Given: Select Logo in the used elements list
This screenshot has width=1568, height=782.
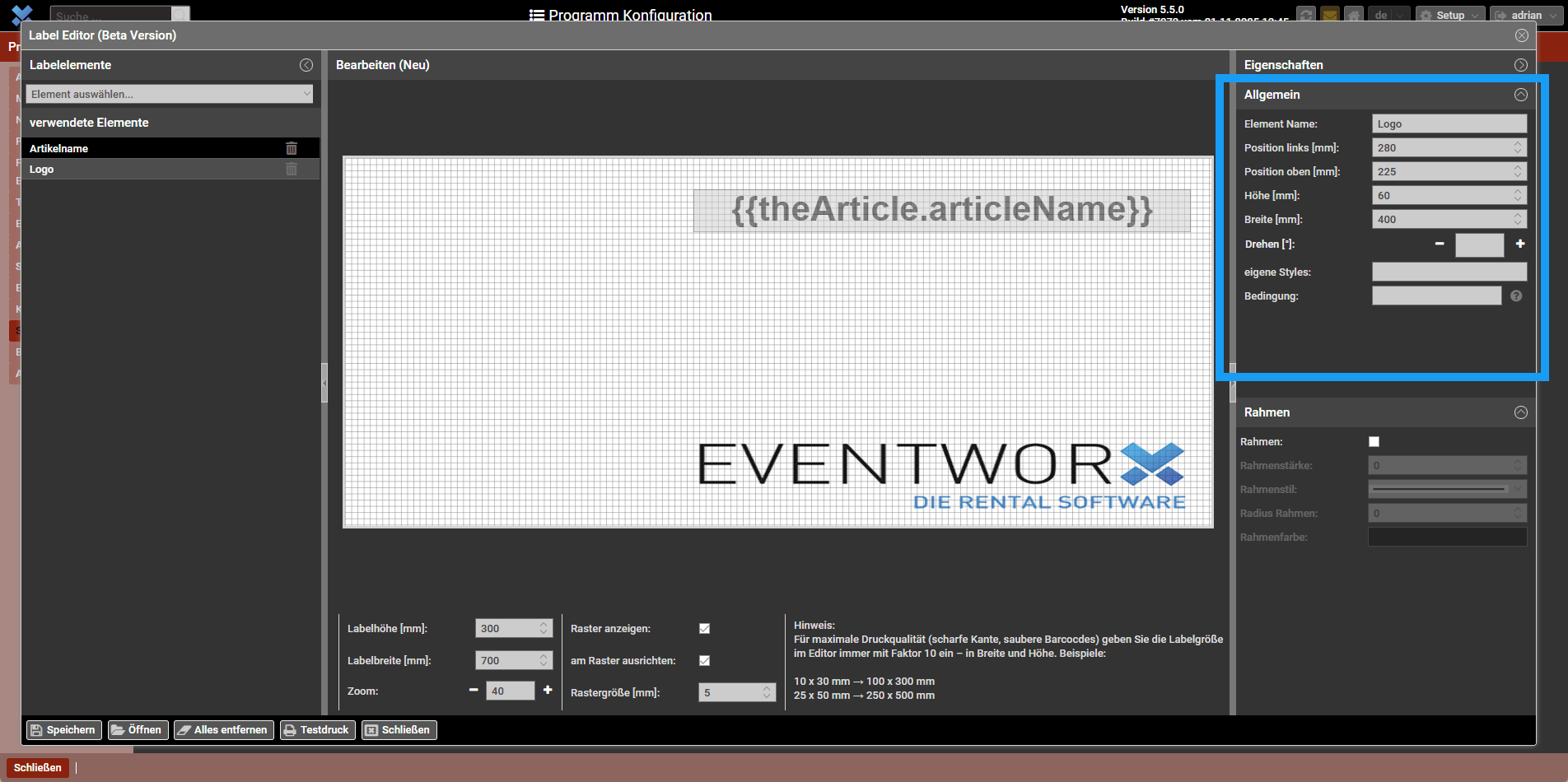Looking at the screenshot, I should coord(42,170).
